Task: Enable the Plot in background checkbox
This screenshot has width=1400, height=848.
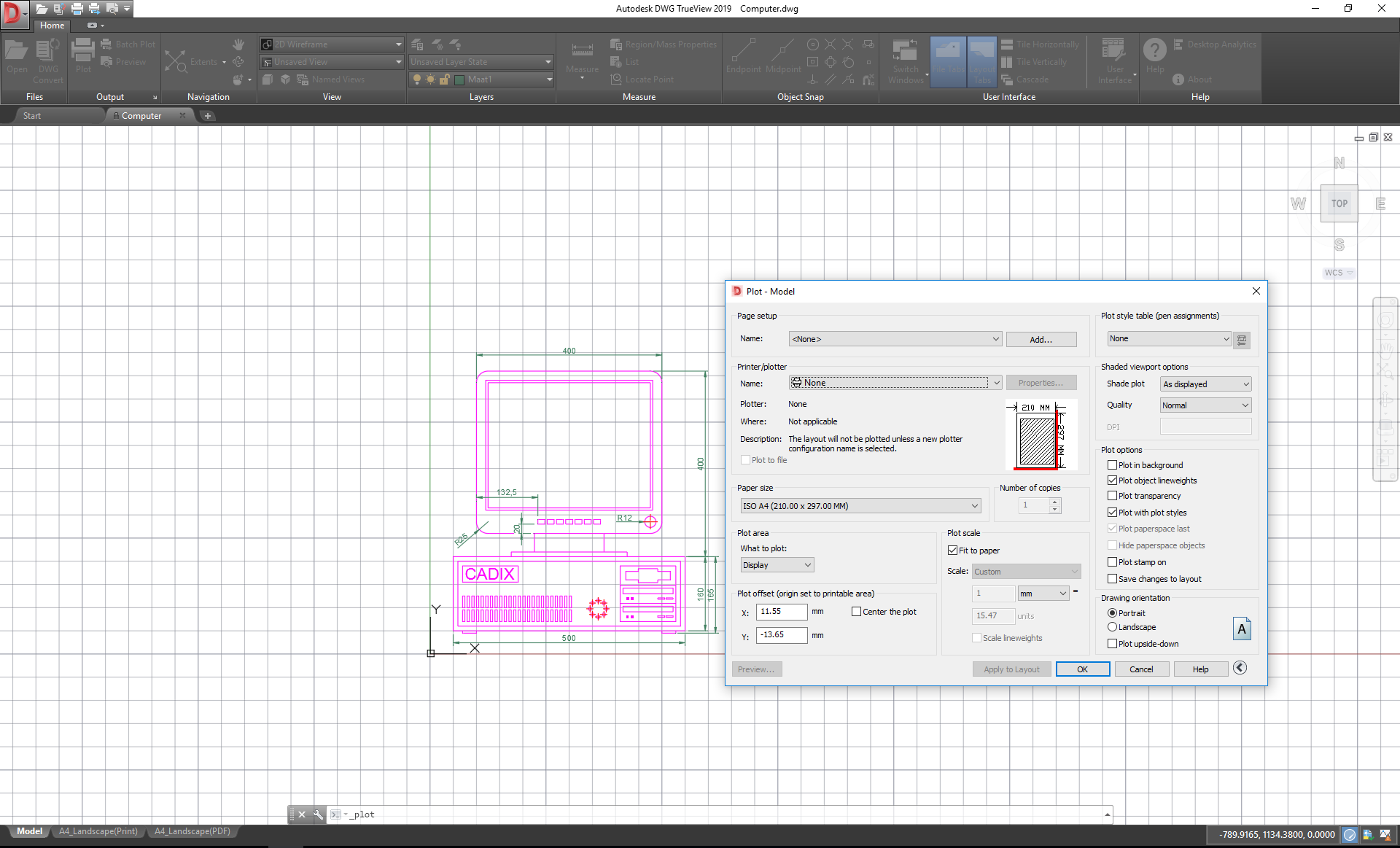Action: [1112, 465]
